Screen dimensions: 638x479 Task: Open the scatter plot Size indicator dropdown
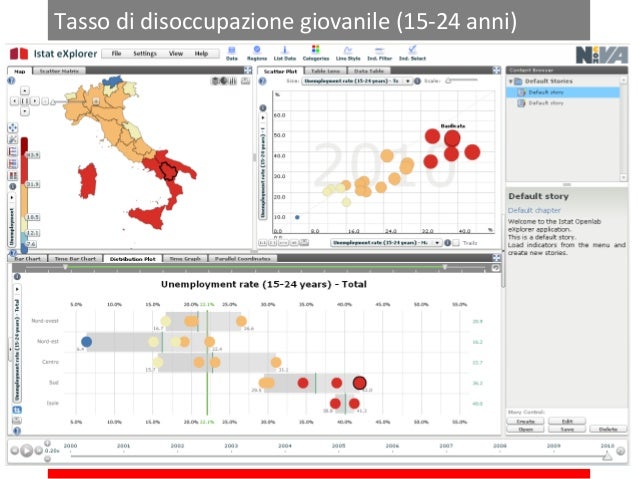pyautogui.click(x=357, y=81)
